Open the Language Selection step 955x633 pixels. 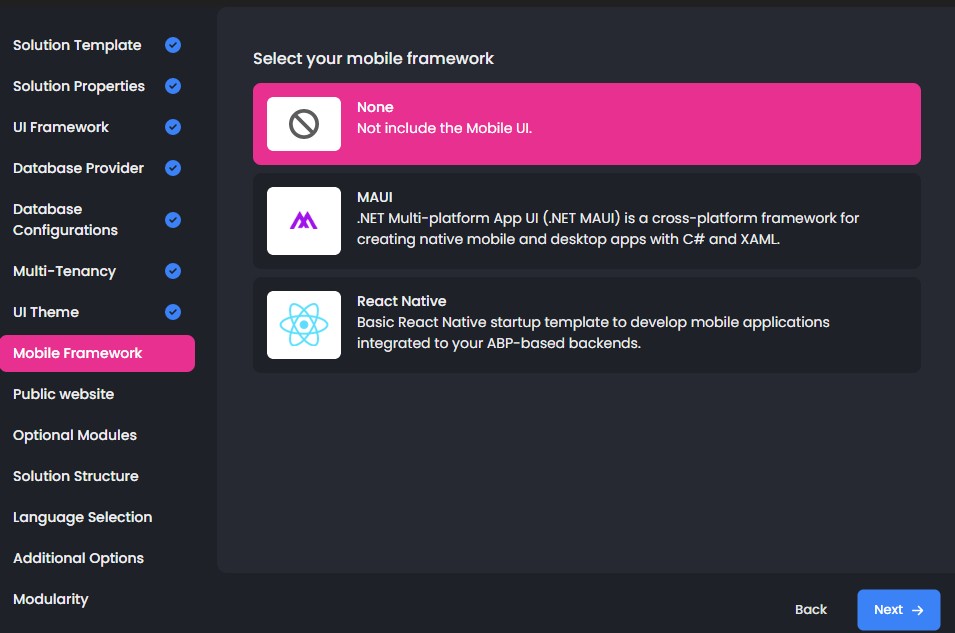pyautogui.click(x=83, y=517)
